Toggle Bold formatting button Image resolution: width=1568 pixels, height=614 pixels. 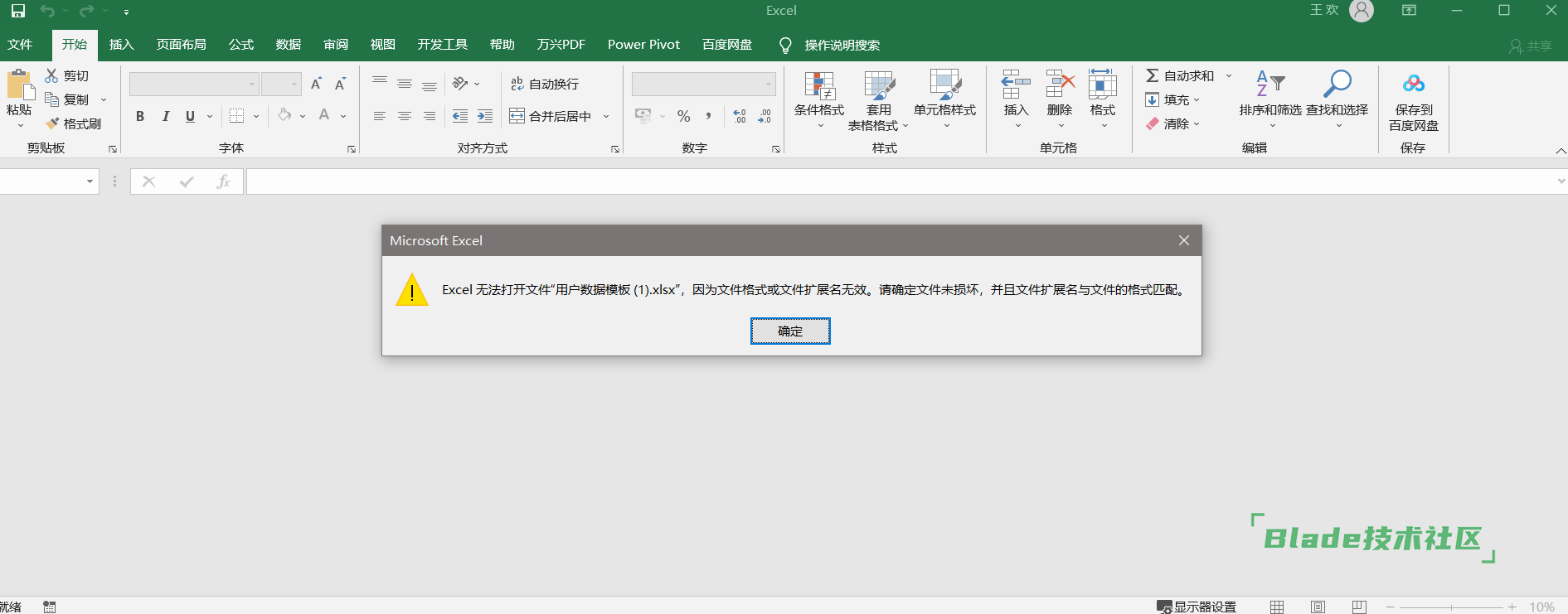pyautogui.click(x=140, y=116)
